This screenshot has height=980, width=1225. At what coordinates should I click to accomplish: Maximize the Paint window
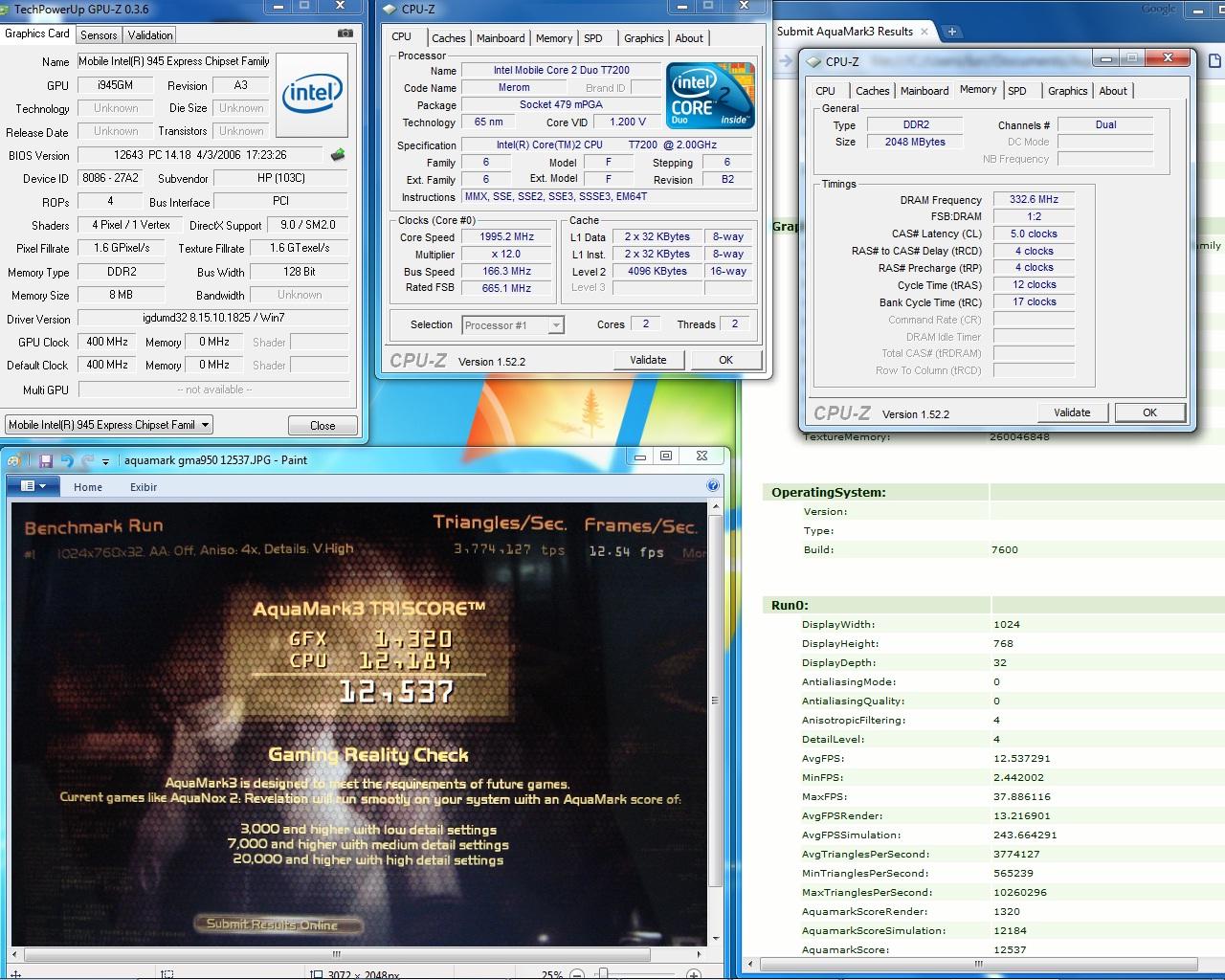(x=666, y=457)
